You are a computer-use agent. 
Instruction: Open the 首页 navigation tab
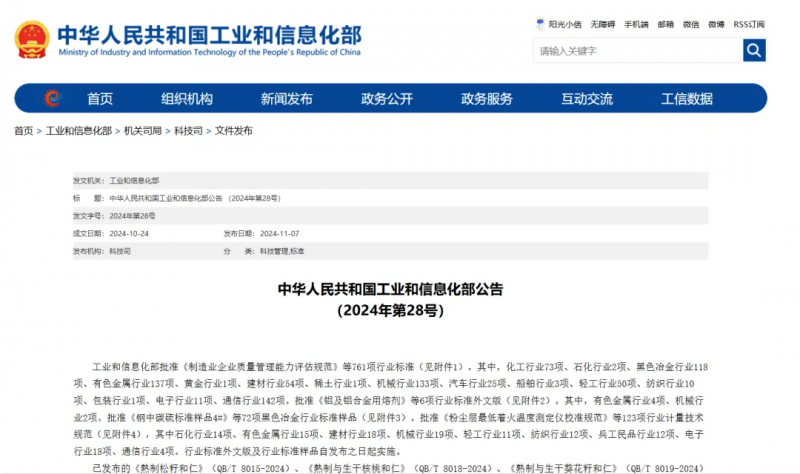pos(99,98)
